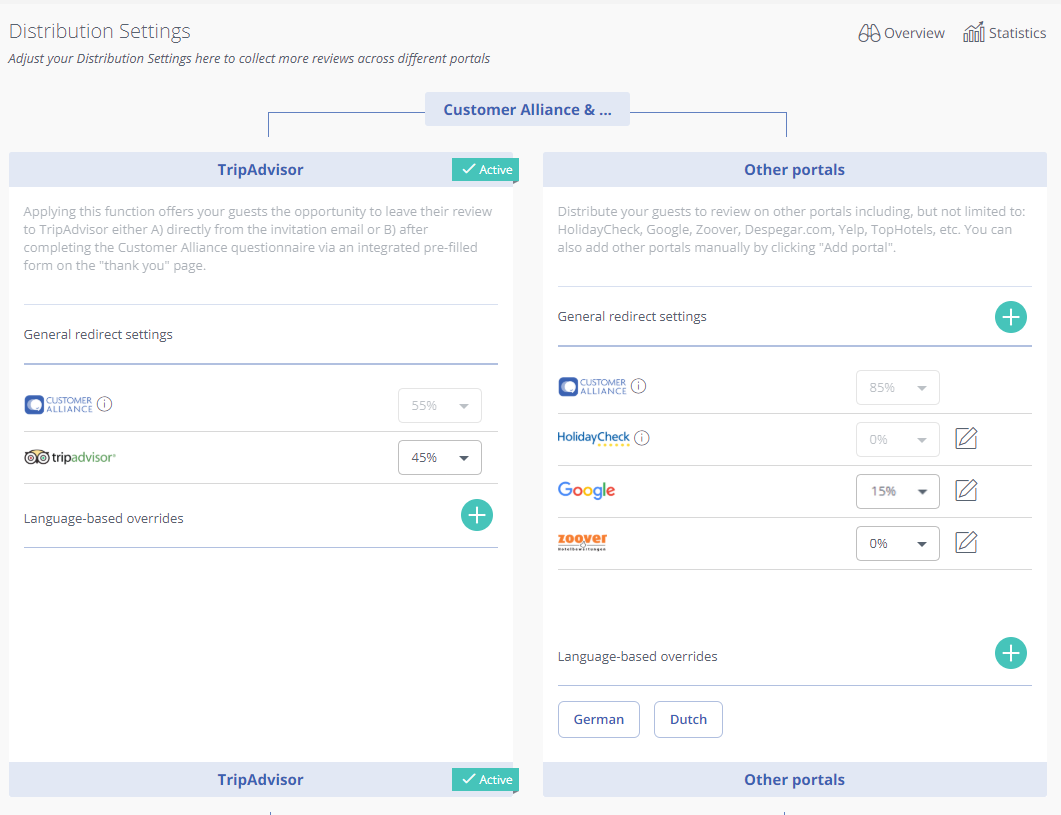Viewport: 1061px width, 815px height.
Task: Click the description starting "Distribute your guests"
Action: pos(791,229)
